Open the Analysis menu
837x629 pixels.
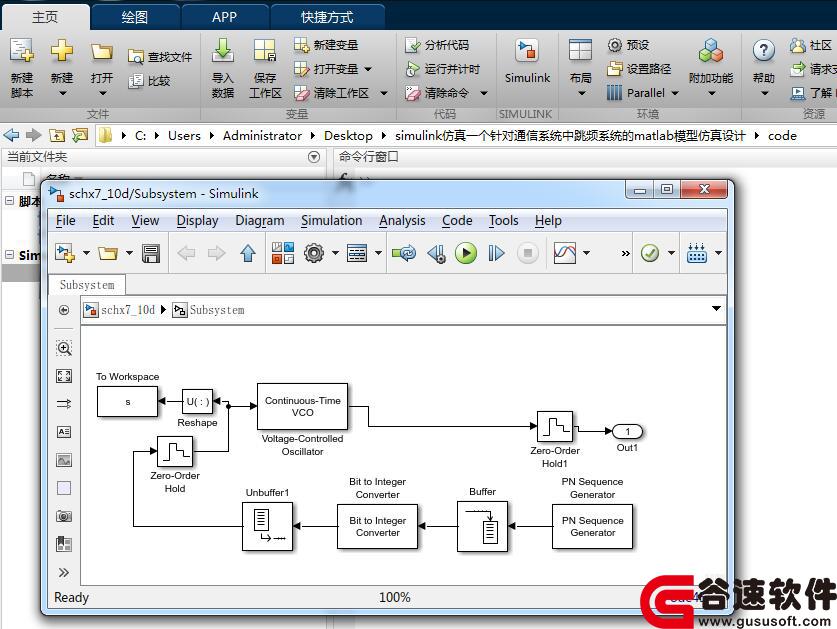pos(402,221)
